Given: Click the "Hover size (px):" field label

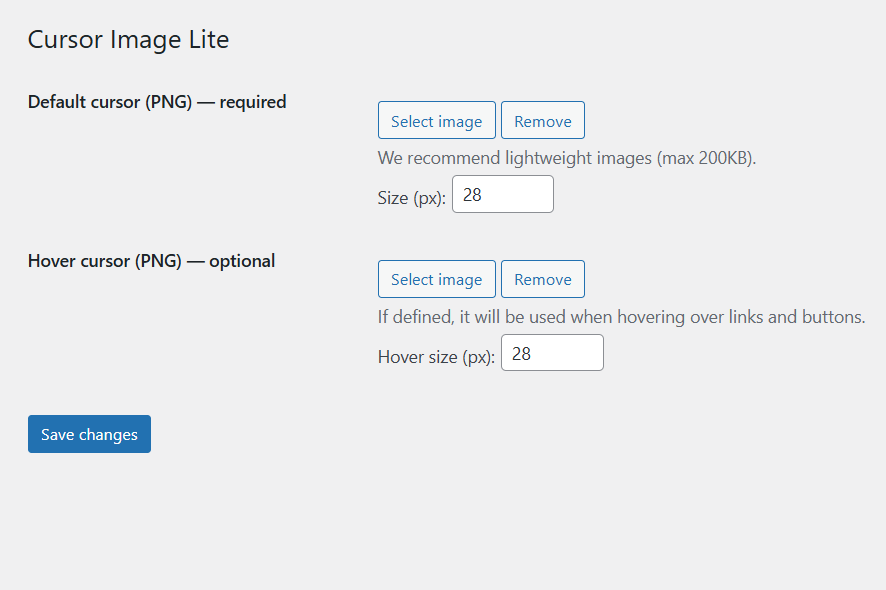Looking at the screenshot, I should [436, 357].
